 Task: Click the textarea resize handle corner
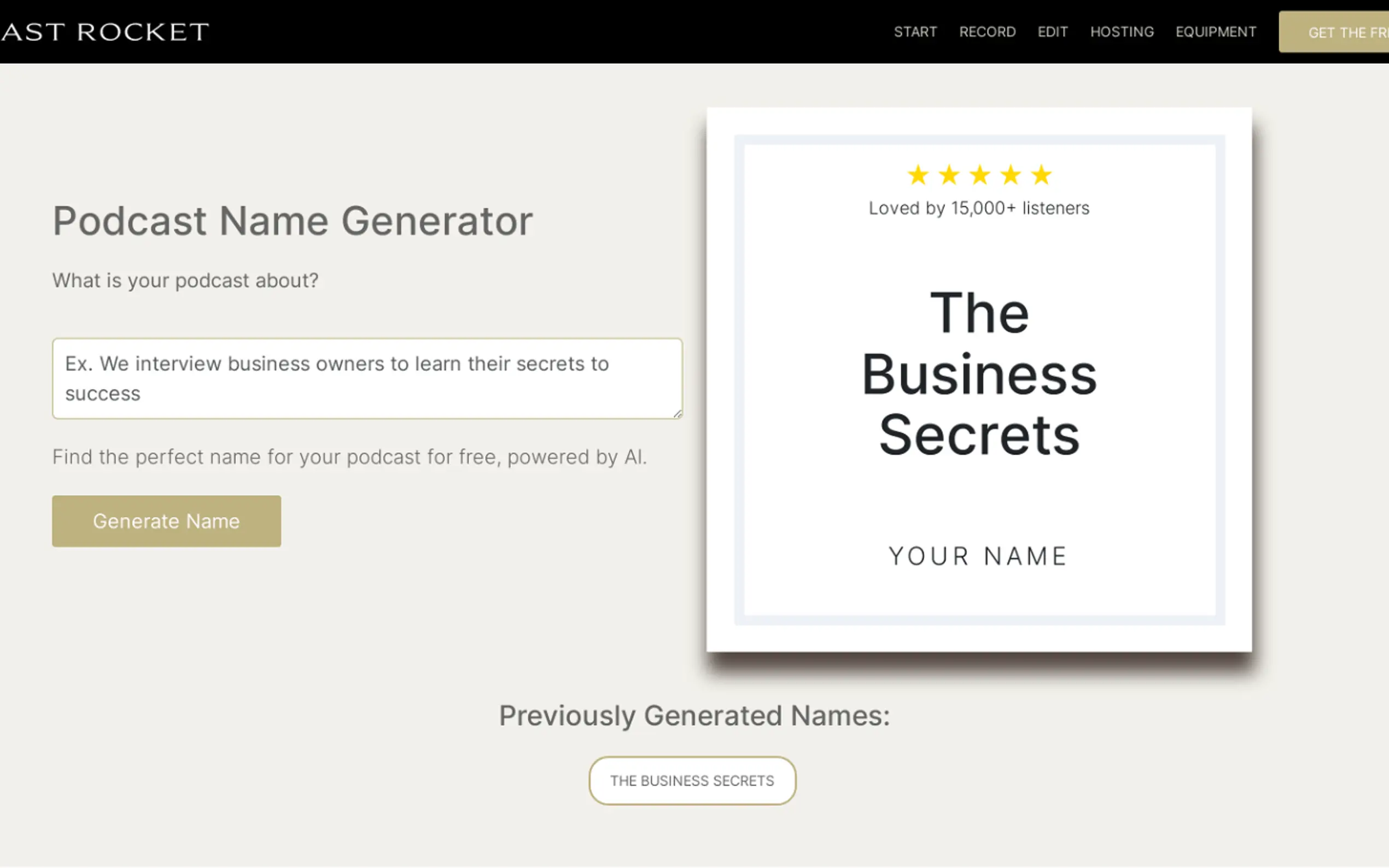tap(678, 413)
